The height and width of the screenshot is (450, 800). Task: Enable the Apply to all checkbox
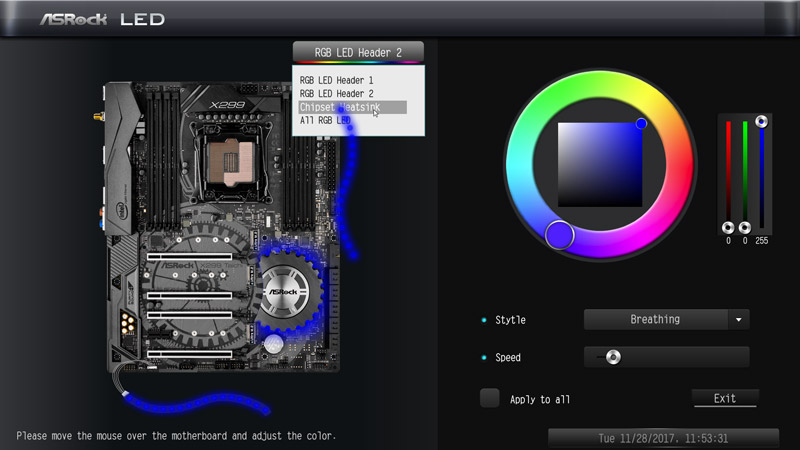pos(490,398)
